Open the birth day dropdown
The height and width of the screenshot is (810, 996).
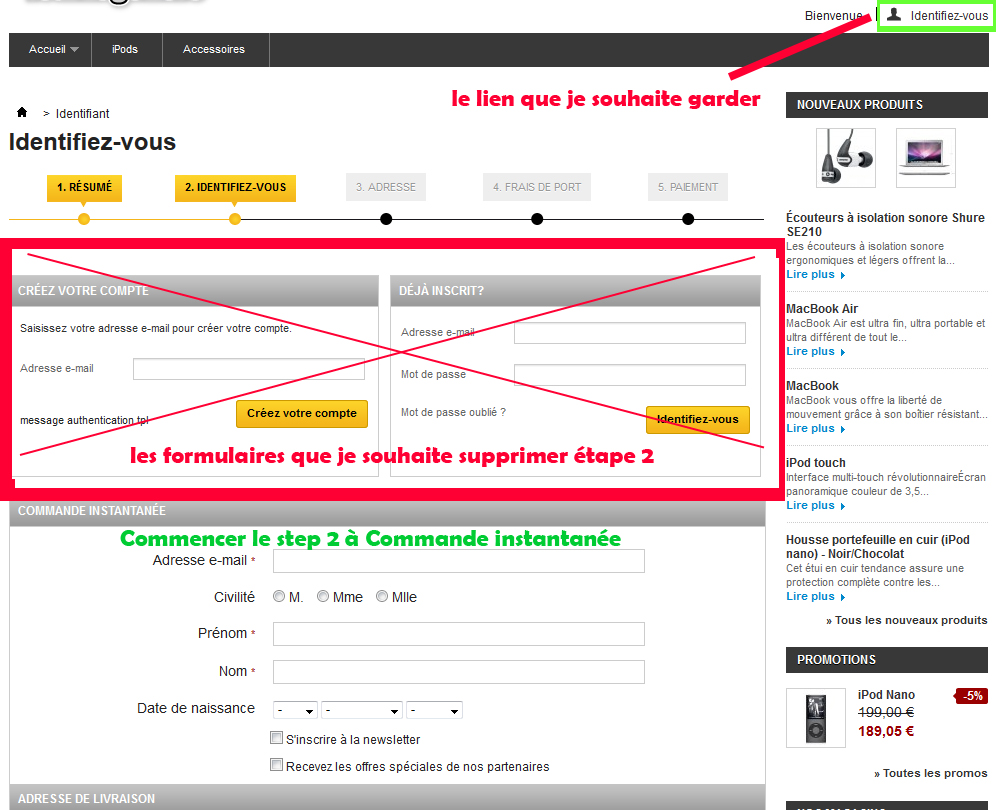[x=295, y=710]
